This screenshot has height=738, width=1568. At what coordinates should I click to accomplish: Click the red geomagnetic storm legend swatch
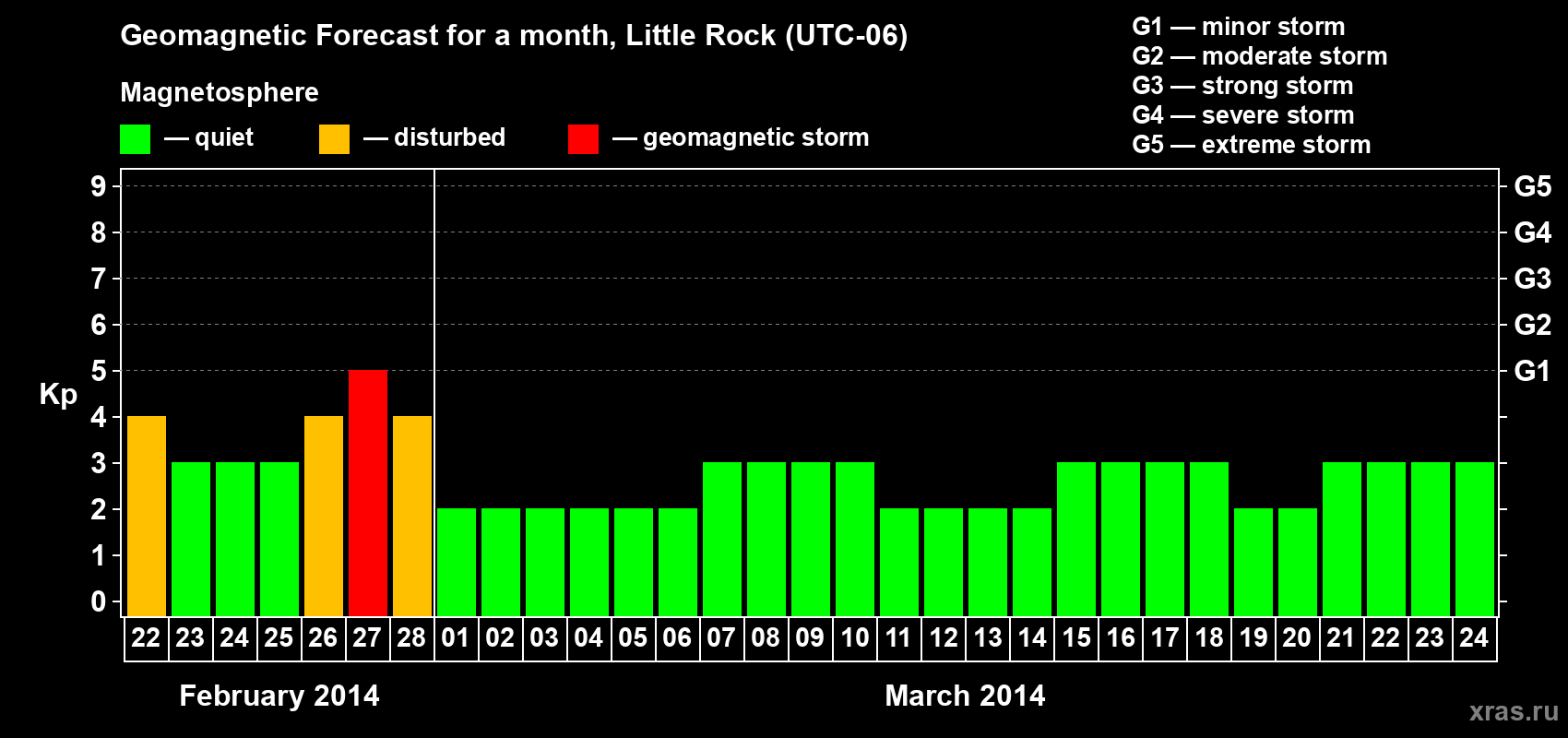coord(584,139)
